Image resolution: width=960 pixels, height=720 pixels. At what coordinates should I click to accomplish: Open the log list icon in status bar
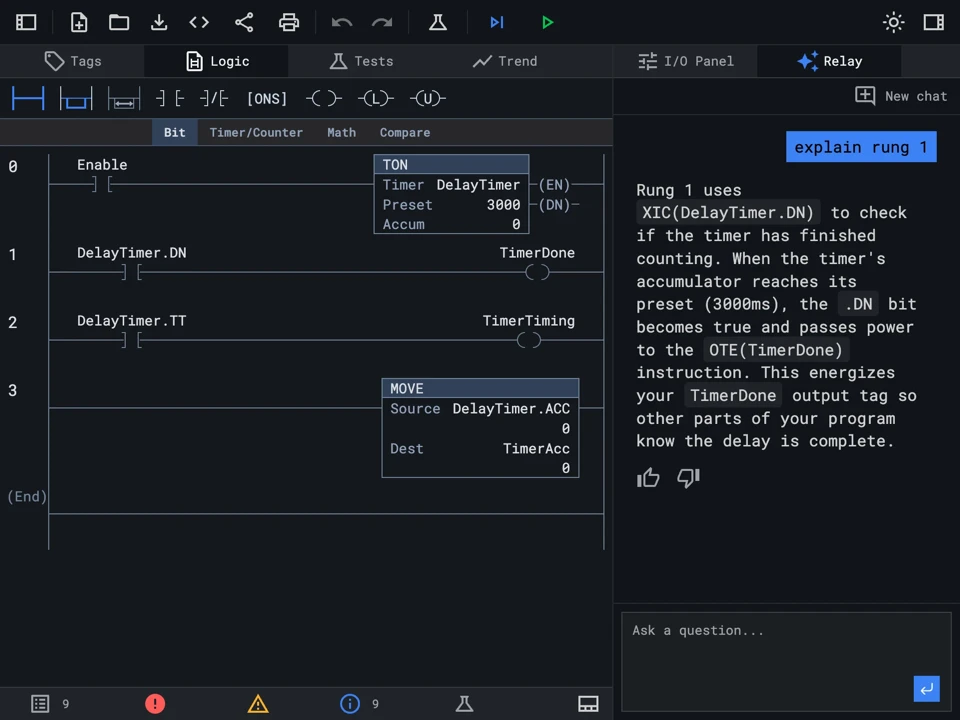(x=40, y=703)
